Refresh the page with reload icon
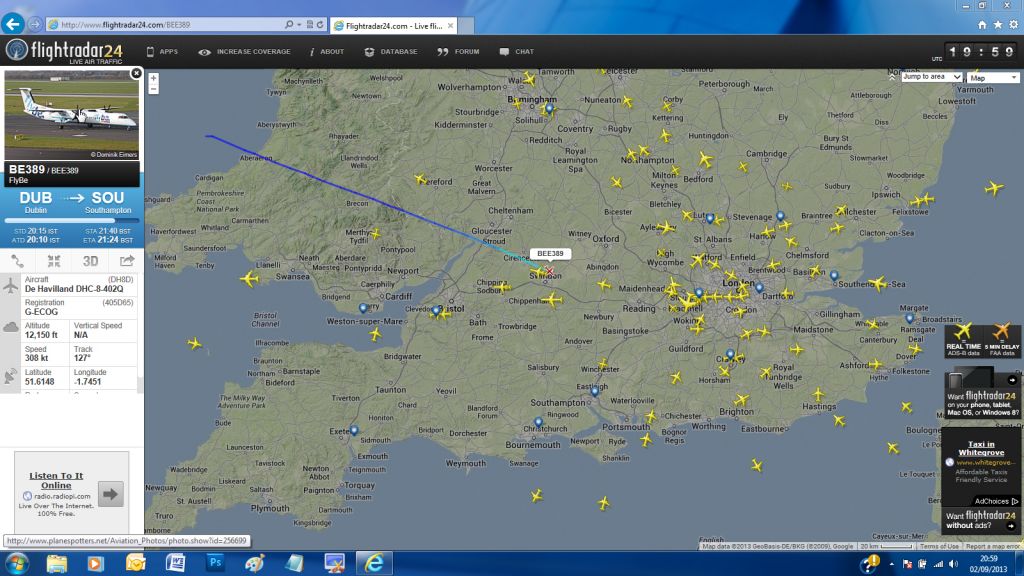This screenshot has width=1024, height=576. click(320, 25)
